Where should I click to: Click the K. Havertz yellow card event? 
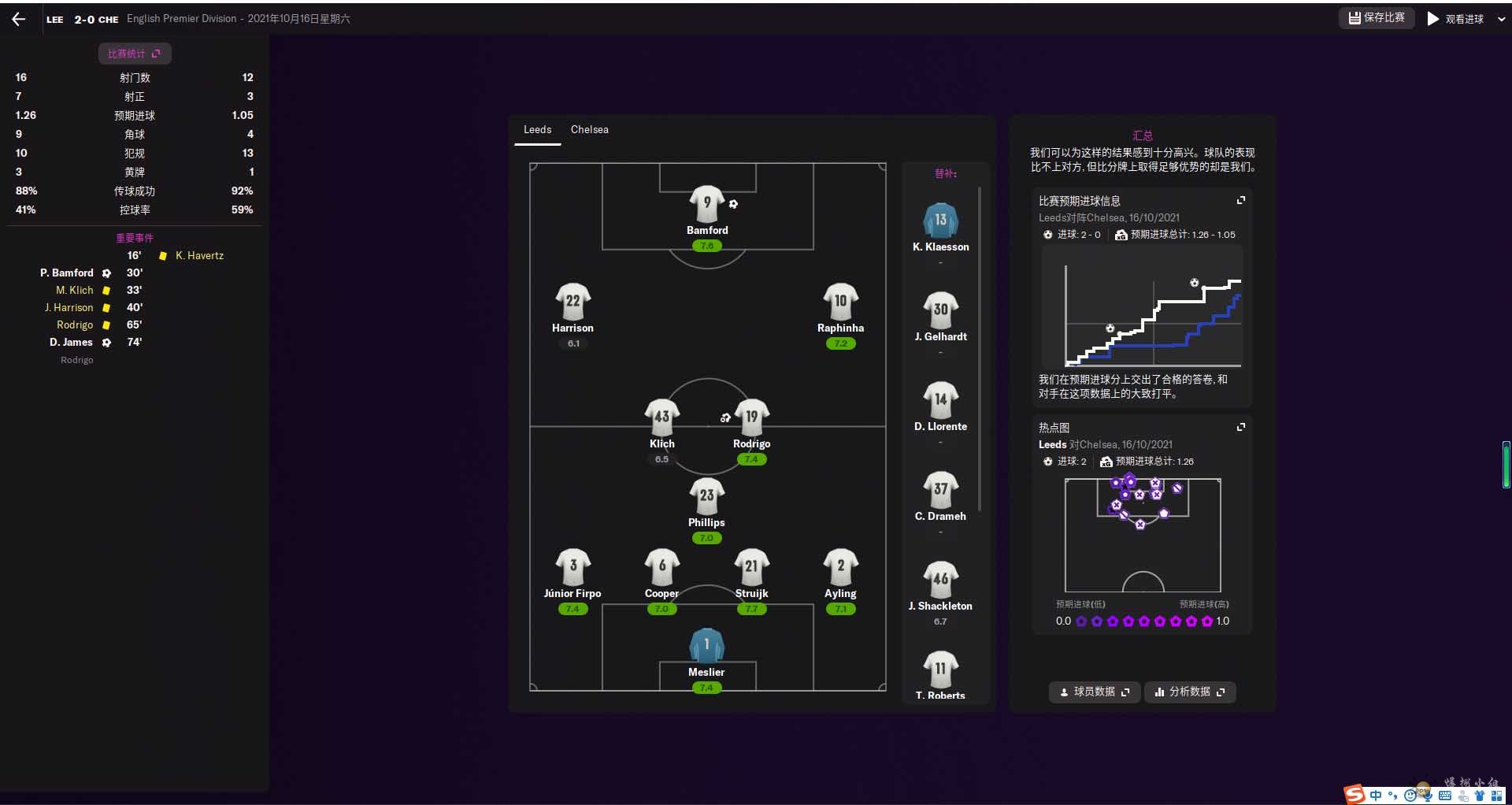tap(192, 256)
